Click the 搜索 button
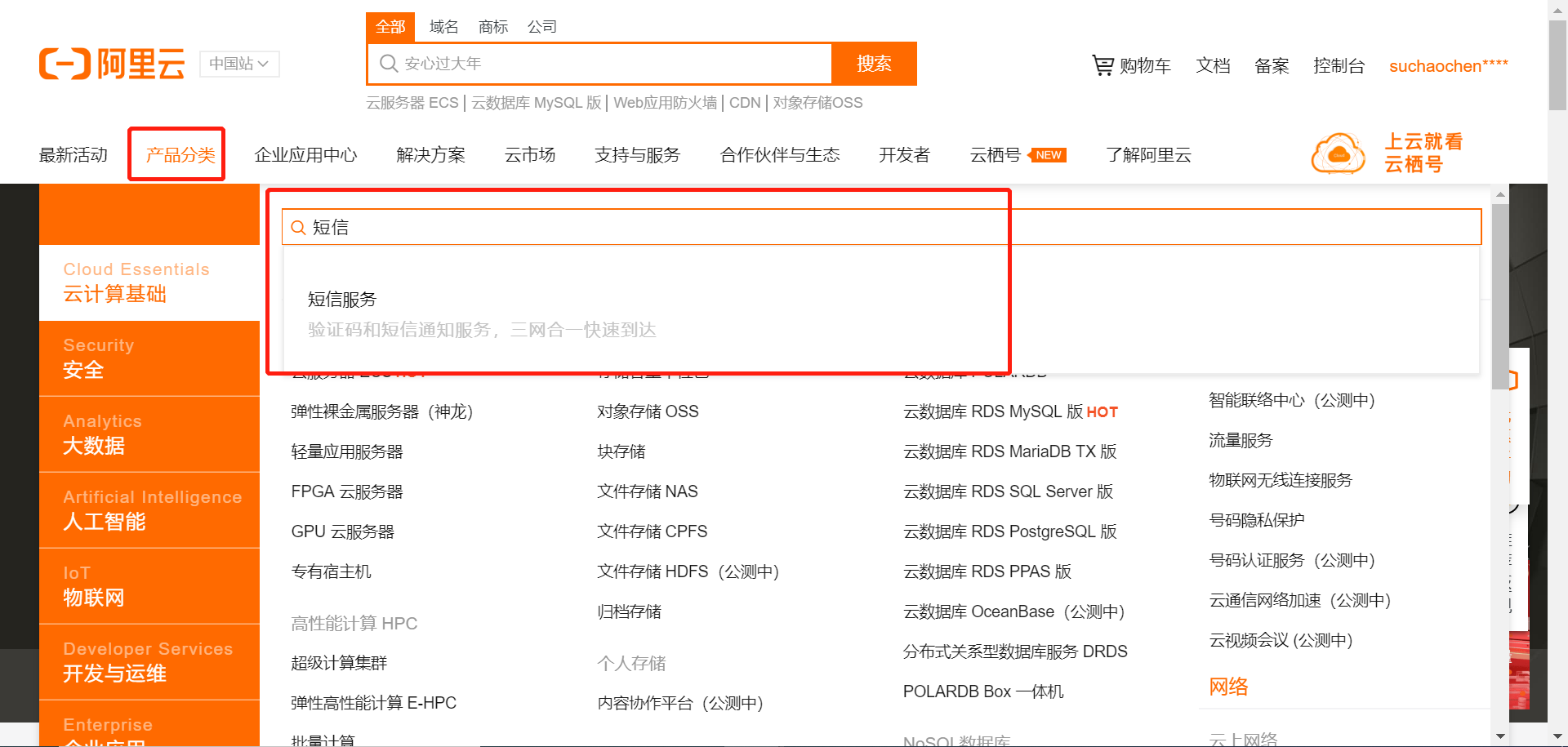1568x747 pixels. pos(874,63)
